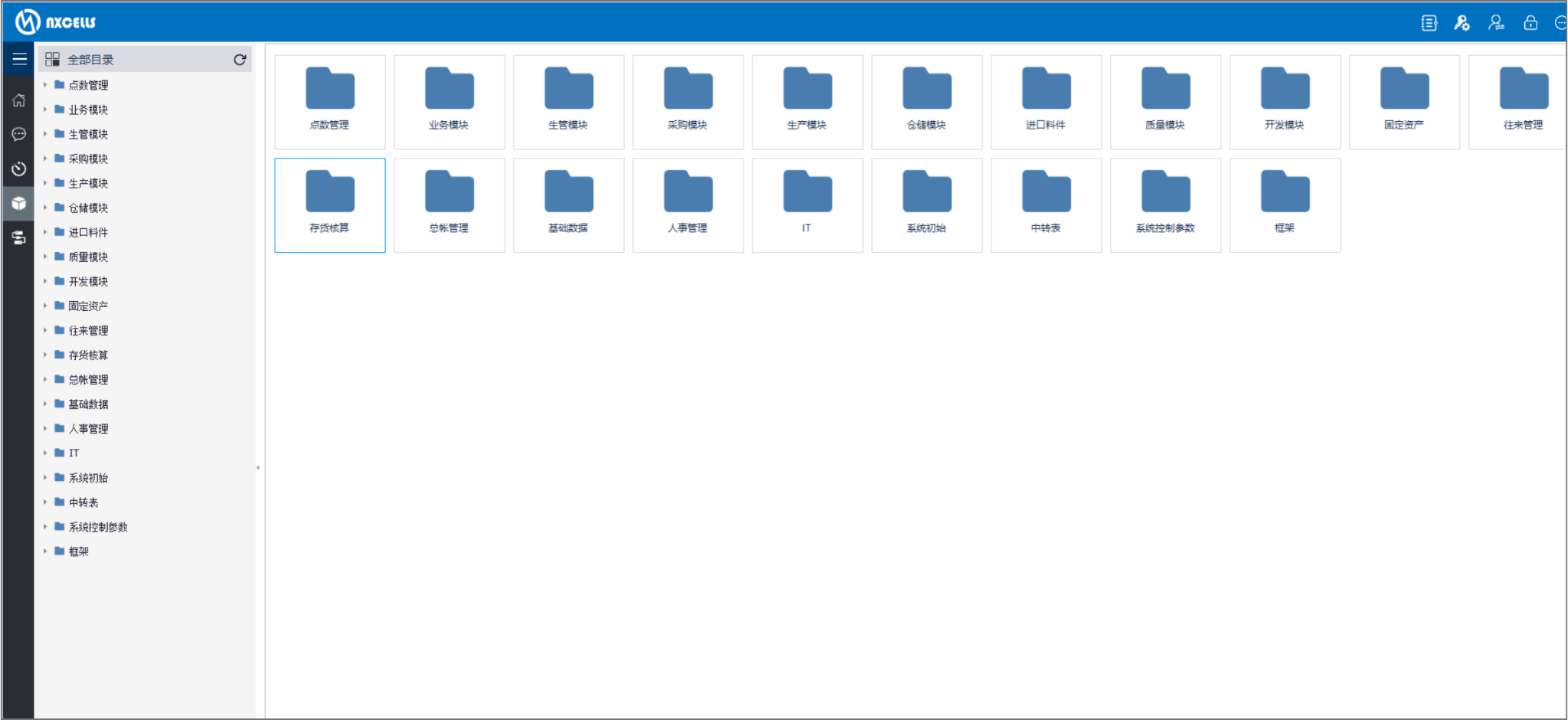Click the 全部目录 header label
The height and width of the screenshot is (720, 1568).
click(90, 60)
